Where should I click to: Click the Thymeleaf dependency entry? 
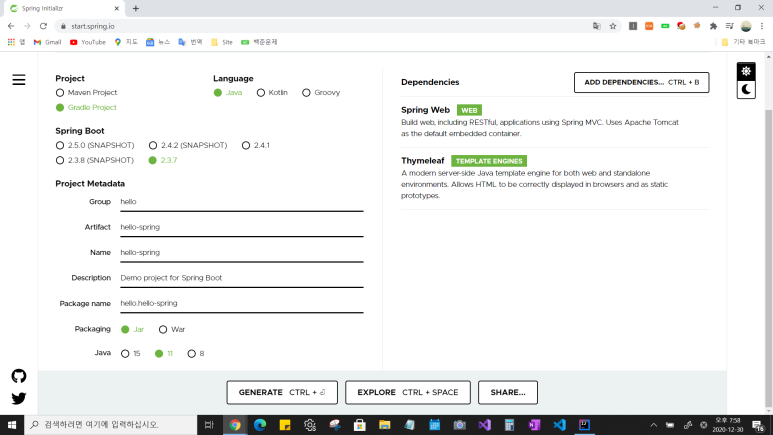(555, 178)
